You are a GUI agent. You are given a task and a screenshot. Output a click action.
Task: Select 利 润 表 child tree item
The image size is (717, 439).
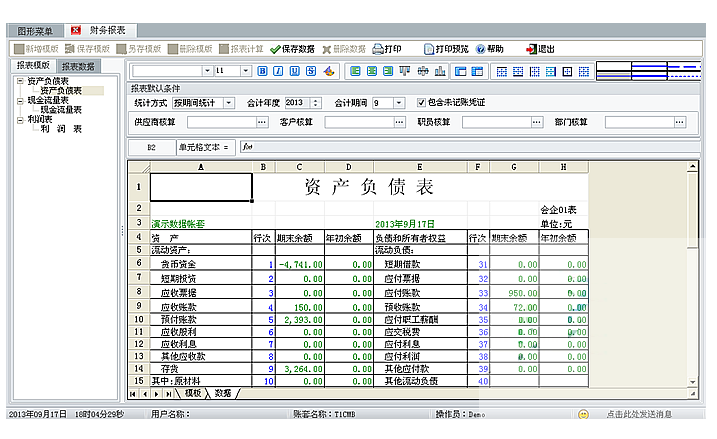tap(61, 129)
